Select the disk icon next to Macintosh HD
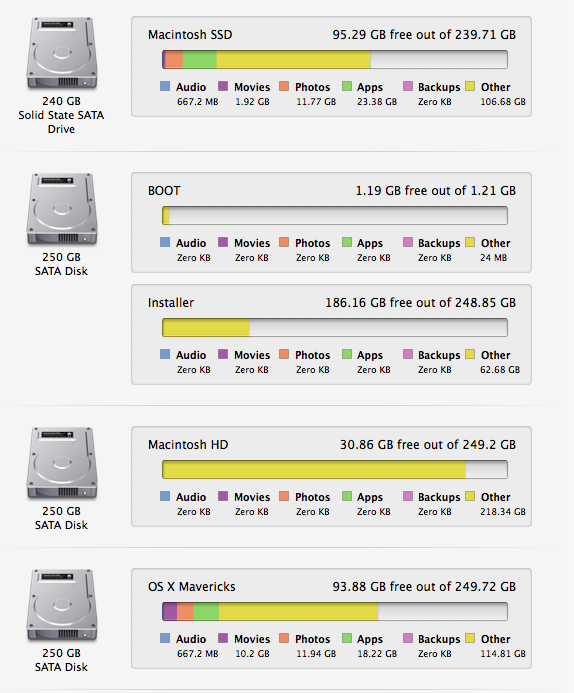Screen dimensions: 574x693 tap(62, 463)
